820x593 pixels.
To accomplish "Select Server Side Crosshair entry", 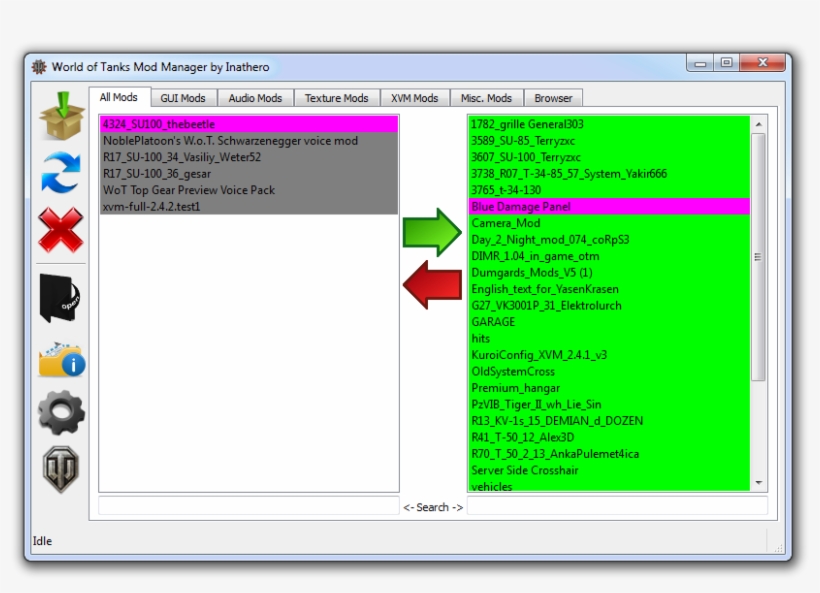I will coord(609,470).
